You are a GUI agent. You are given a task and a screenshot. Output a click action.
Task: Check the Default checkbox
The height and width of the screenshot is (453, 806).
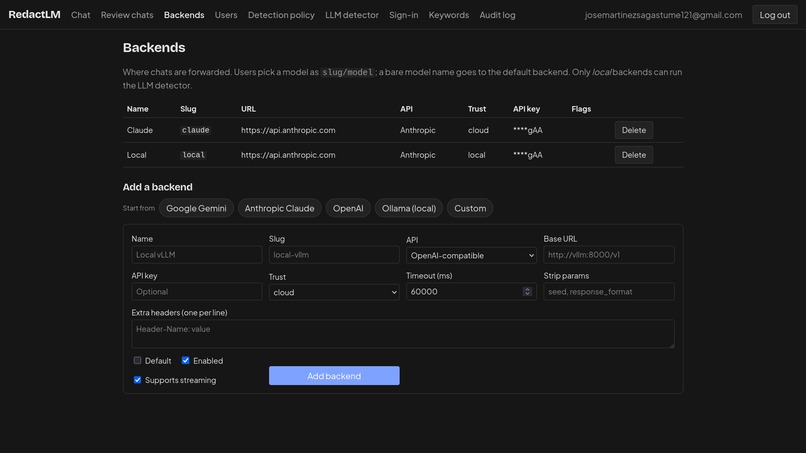(137, 360)
